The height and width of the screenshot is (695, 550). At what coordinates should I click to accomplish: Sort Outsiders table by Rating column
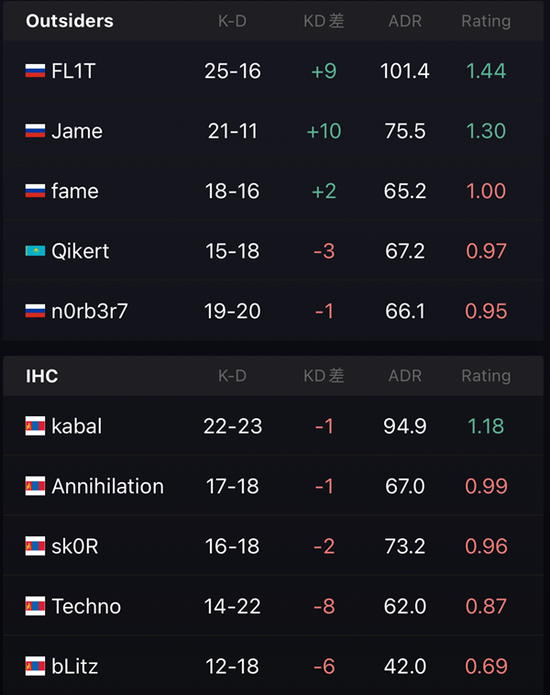(486, 21)
